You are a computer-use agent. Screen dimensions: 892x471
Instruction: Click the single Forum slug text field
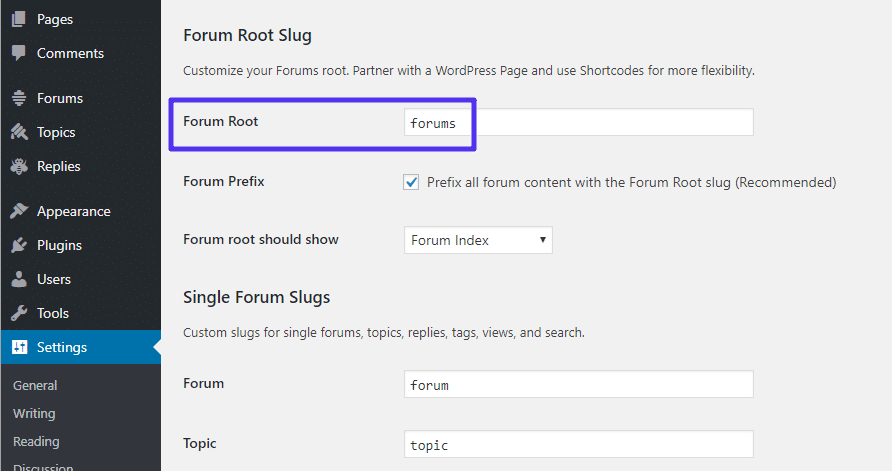pyautogui.click(x=578, y=384)
